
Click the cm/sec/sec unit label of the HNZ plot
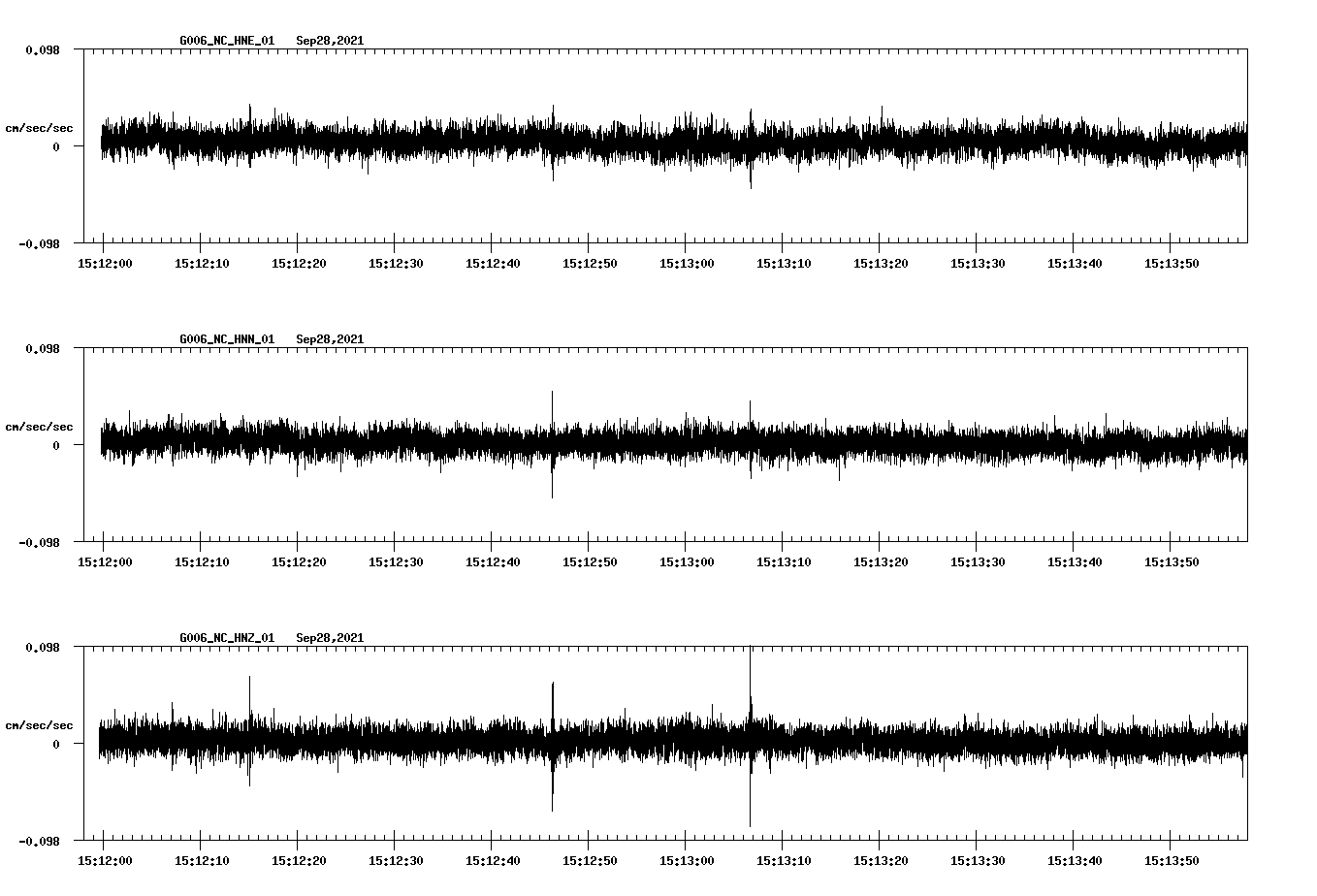click(x=39, y=725)
